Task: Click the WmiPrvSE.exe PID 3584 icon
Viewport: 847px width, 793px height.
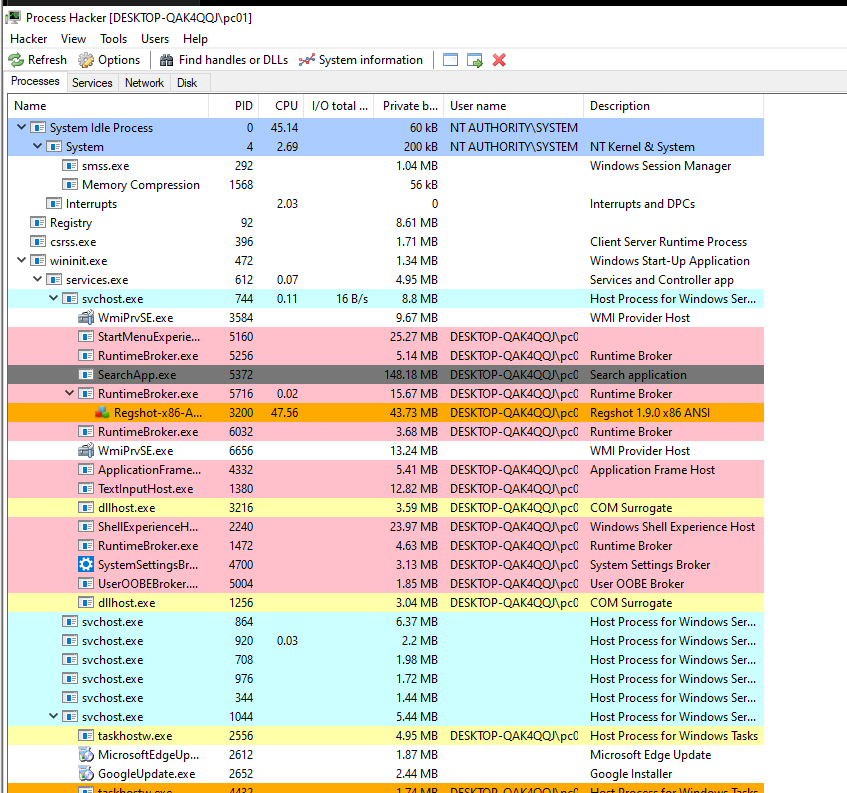Action: click(x=86, y=318)
